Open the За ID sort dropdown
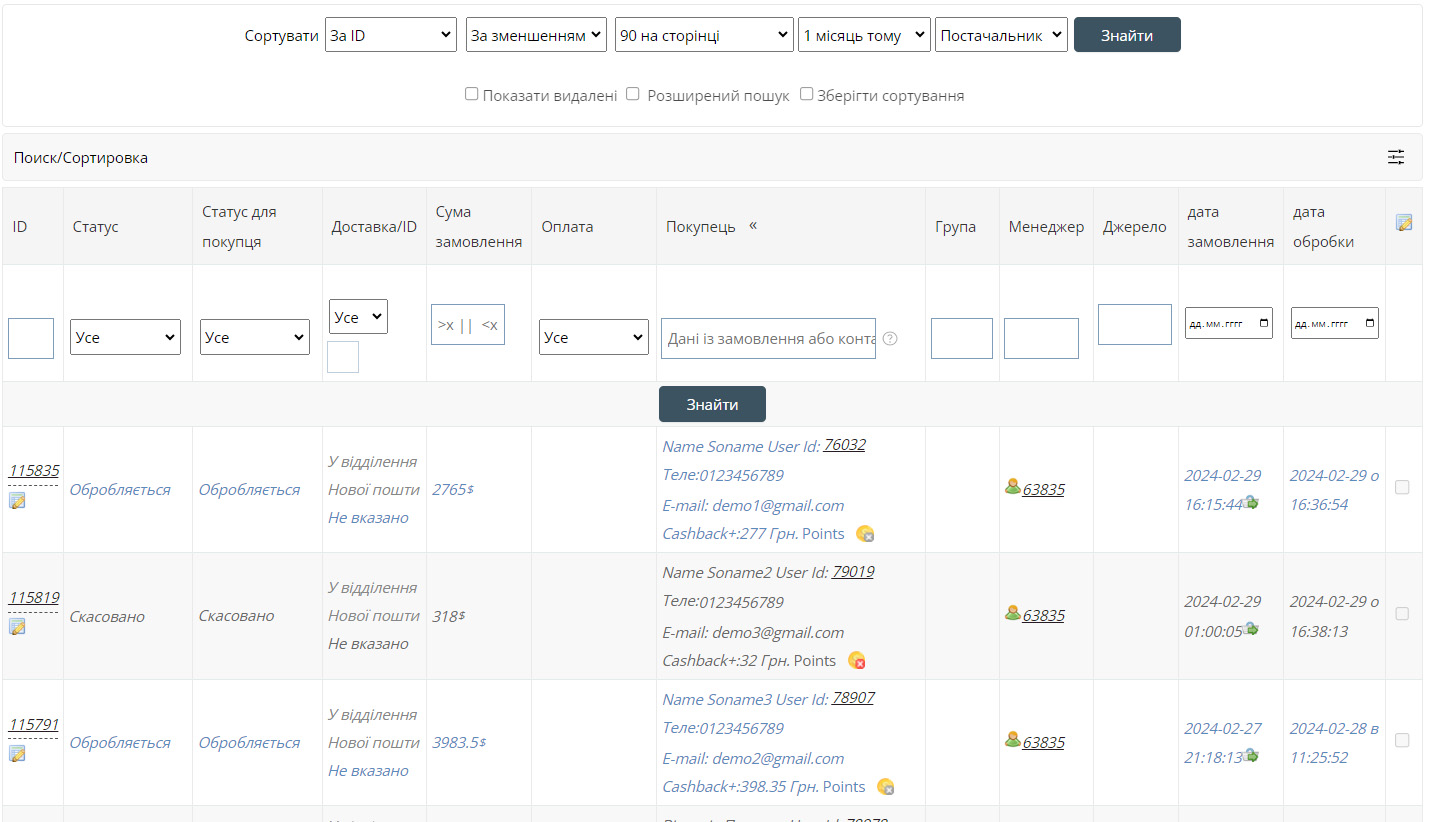 coord(391,35)
